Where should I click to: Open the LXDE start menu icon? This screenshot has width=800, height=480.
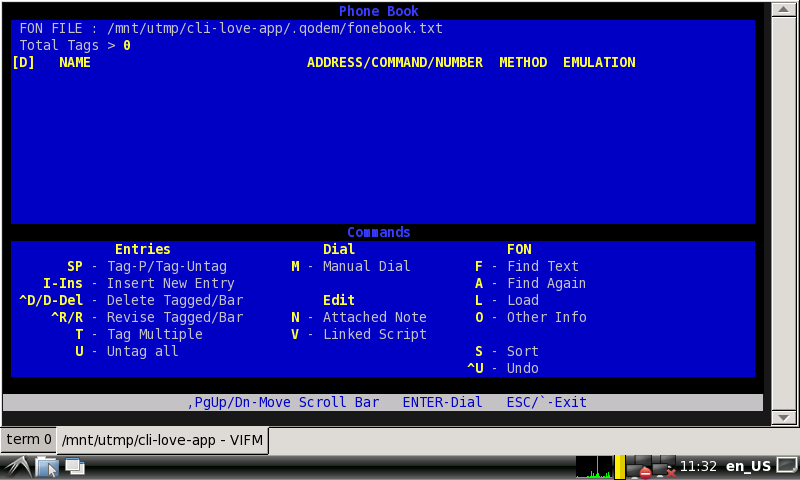17,466
